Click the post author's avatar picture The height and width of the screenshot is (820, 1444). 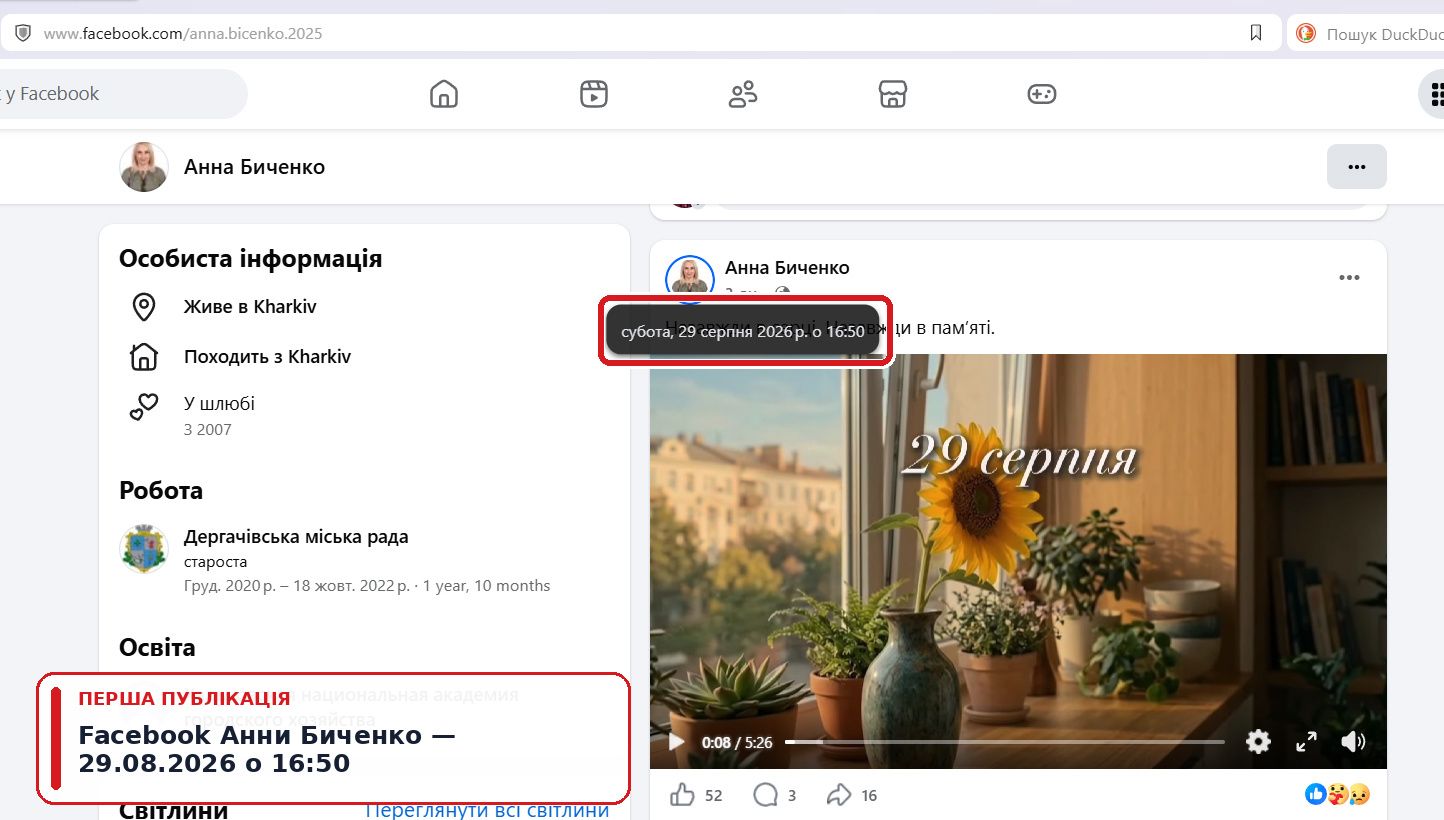(690, 277)
